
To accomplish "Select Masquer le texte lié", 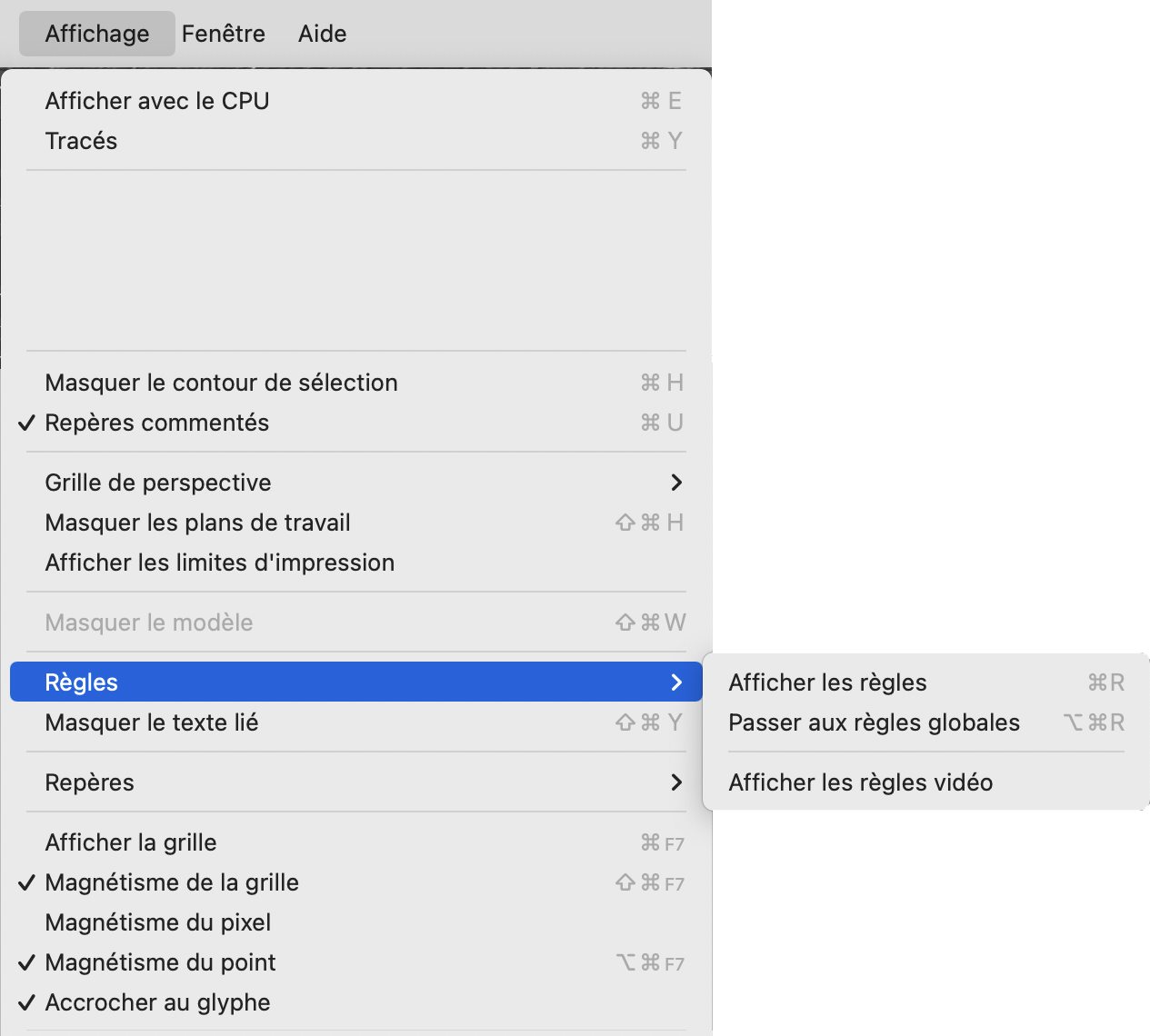I will [x=152, y=722].
